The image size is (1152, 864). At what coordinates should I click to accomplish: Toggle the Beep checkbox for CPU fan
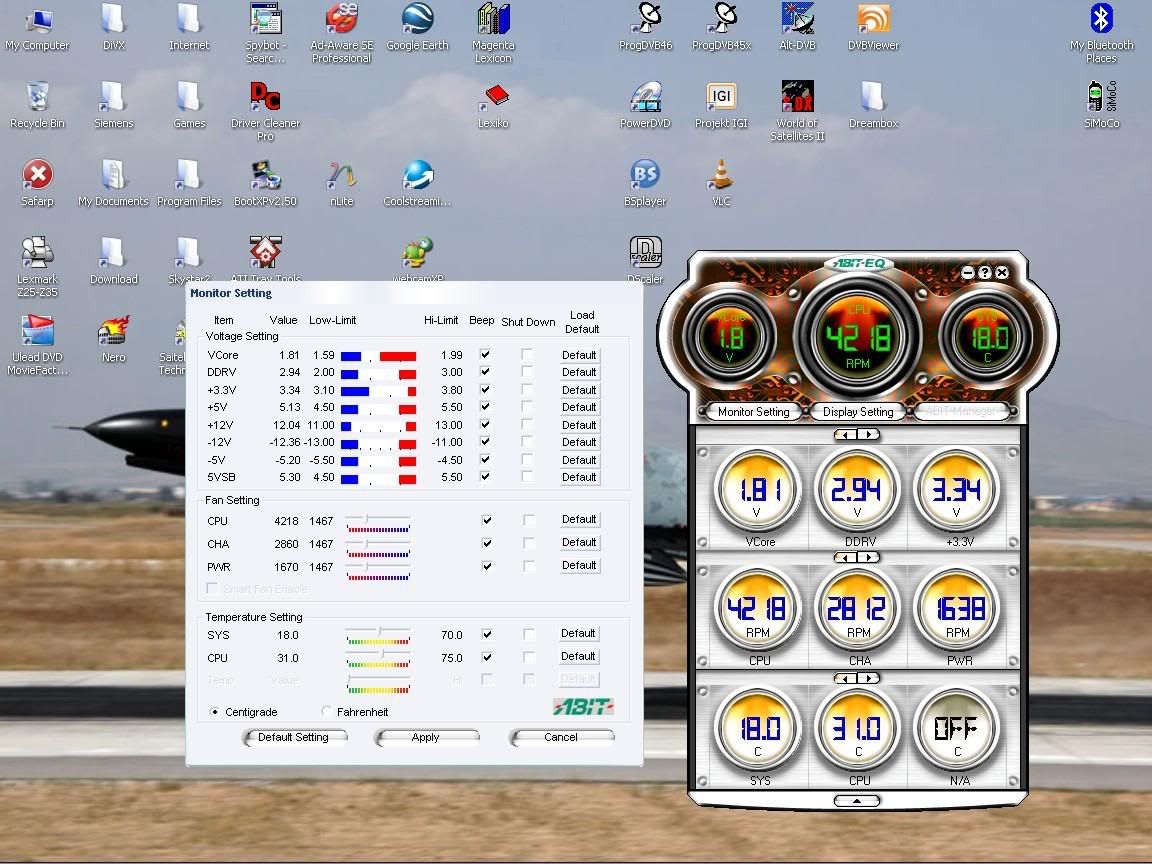(486, 520)
